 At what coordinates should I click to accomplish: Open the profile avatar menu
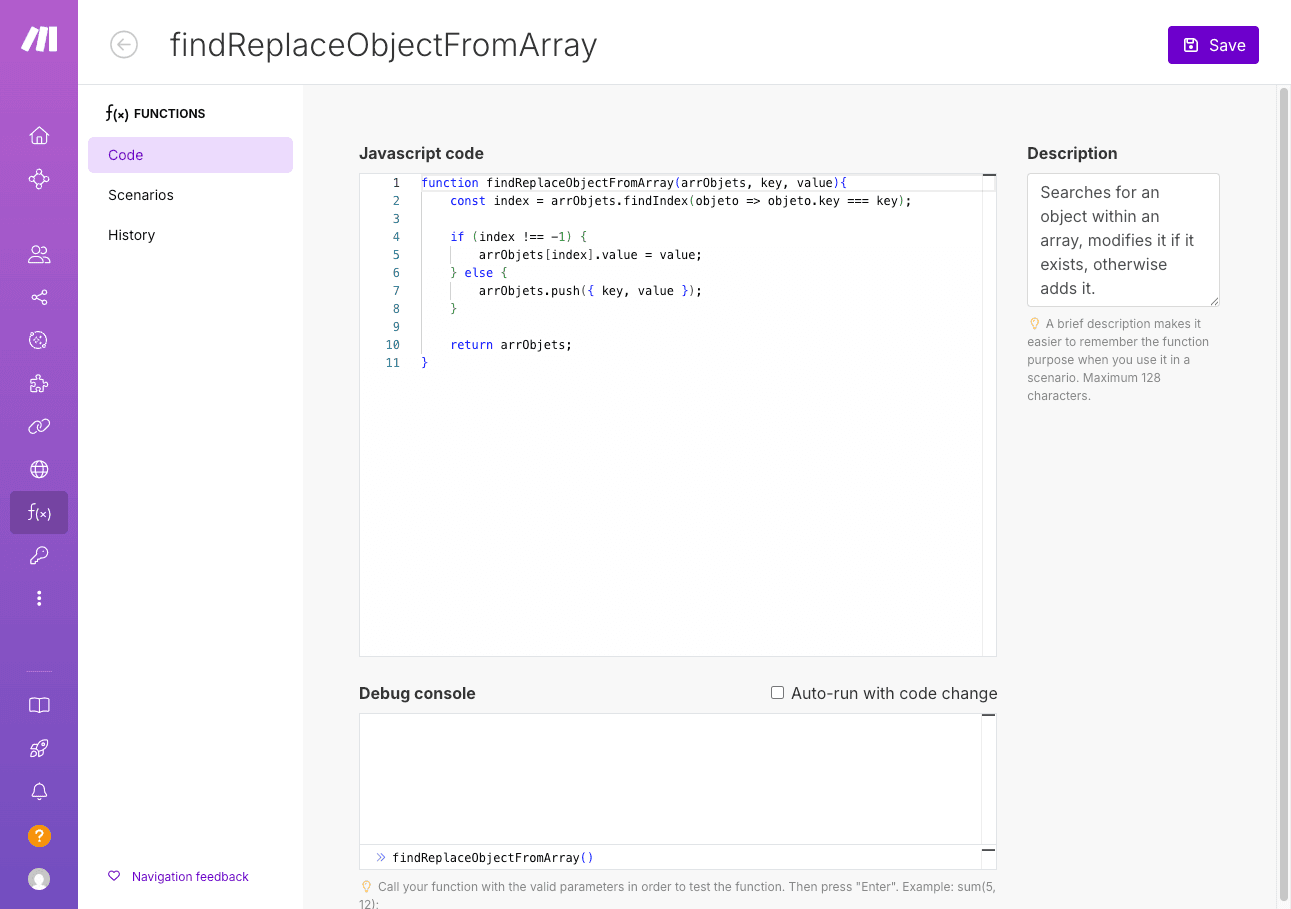click(x=39, y=880)
